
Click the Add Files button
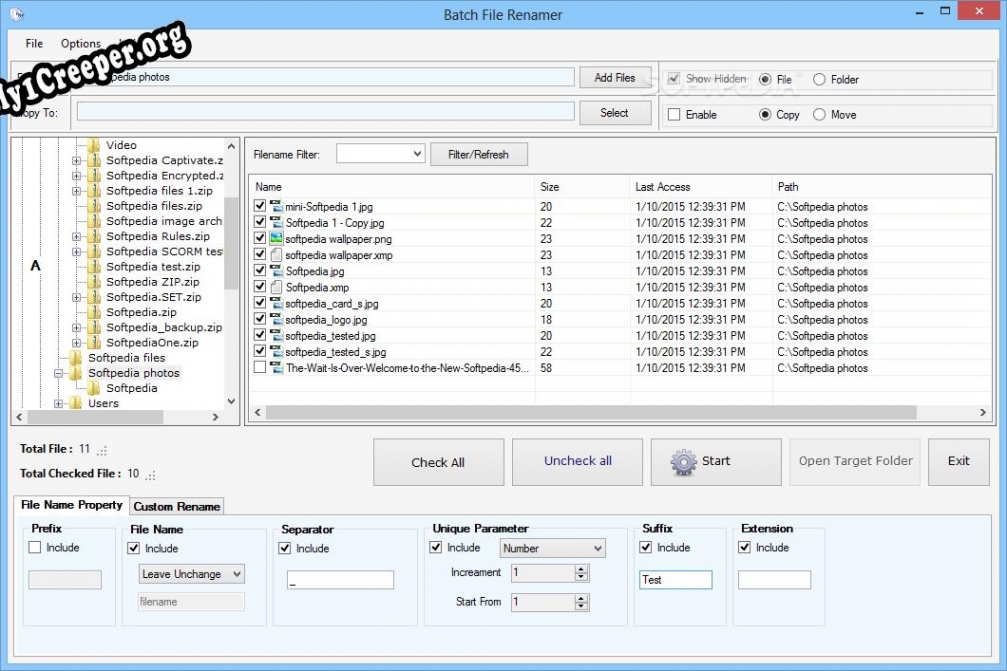pyautogui.click(x=615, y=78)
